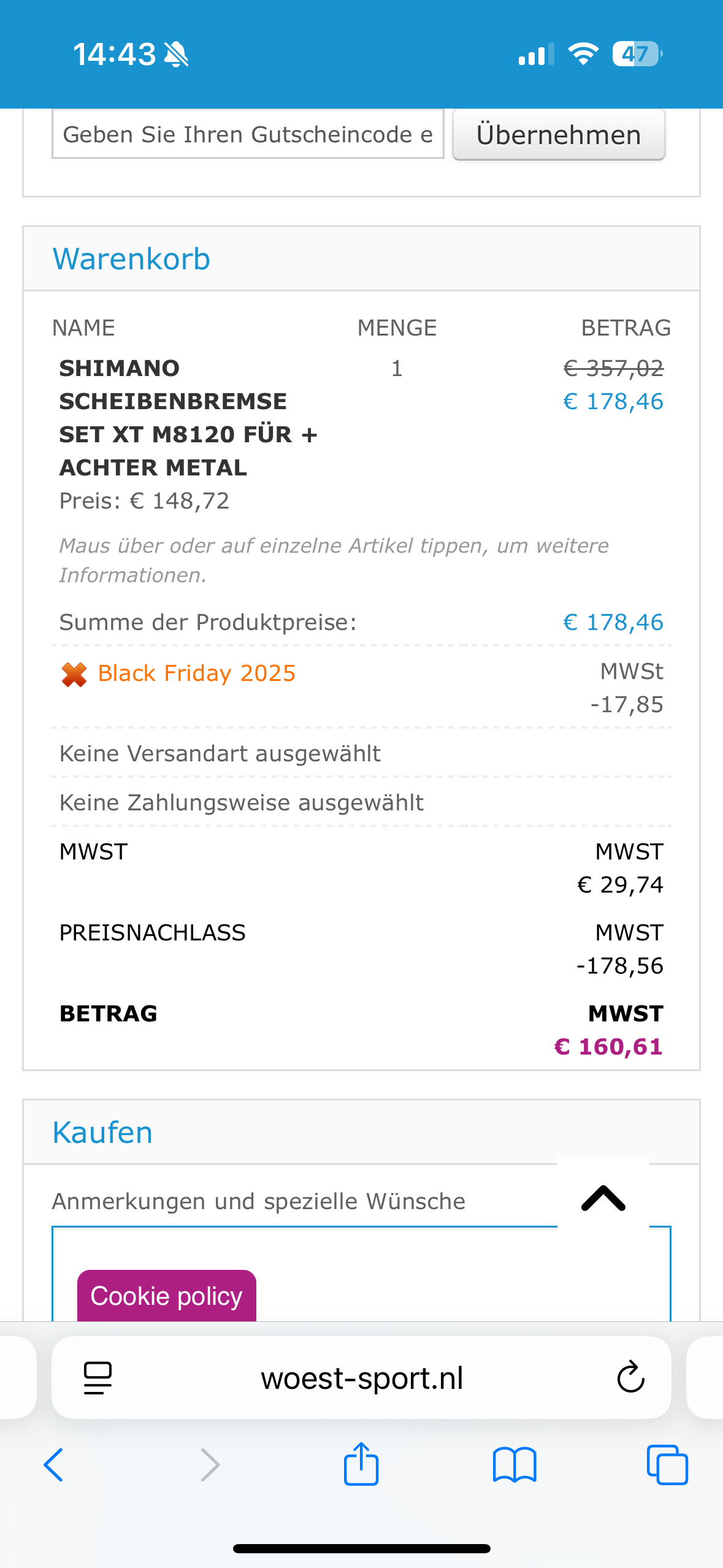Tap the woest-sport.nl address bar
This screenshot has height=1568, width=723.
click(x=362, y=1378)
